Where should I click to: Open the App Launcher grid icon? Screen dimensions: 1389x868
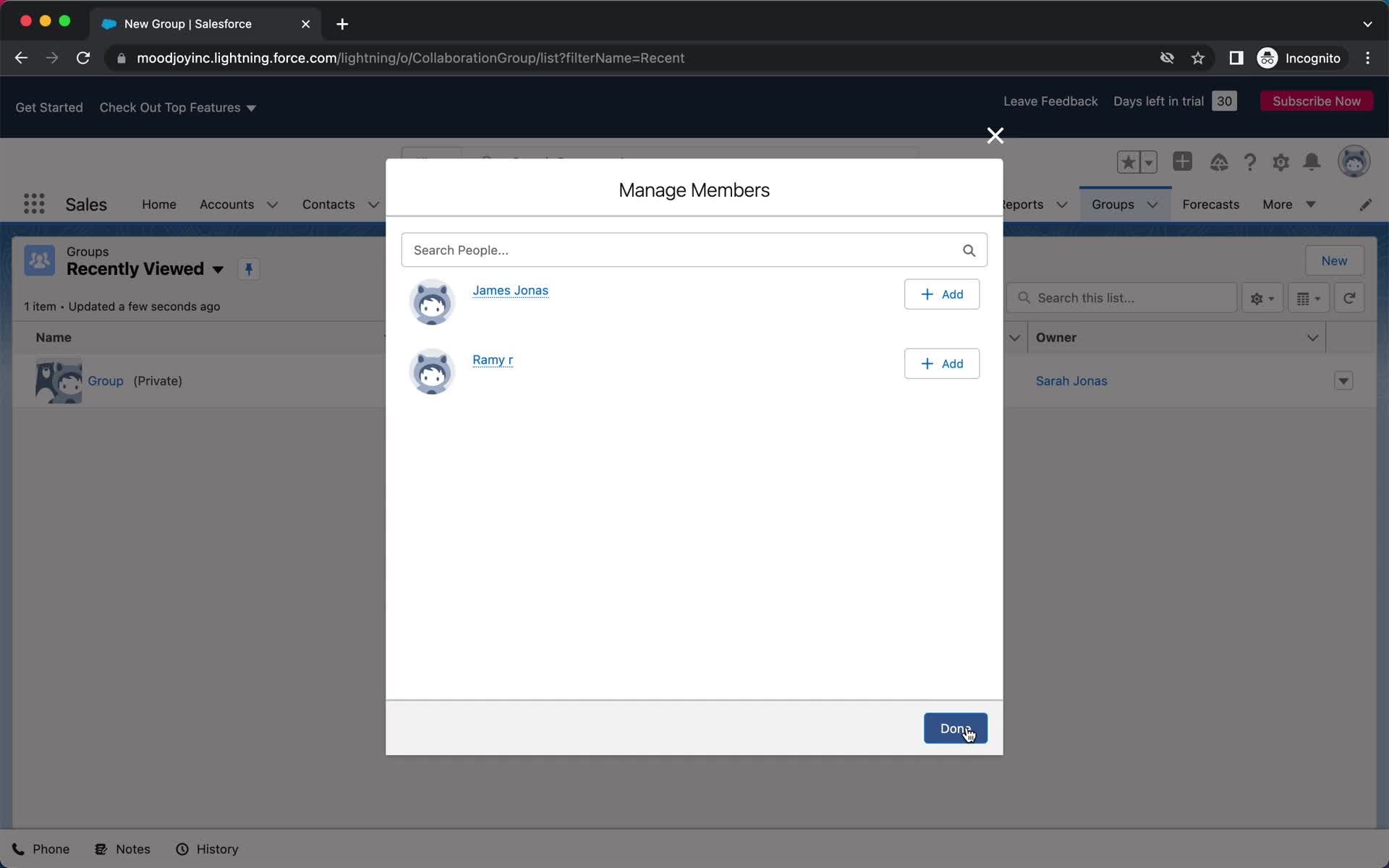[34, 204]
